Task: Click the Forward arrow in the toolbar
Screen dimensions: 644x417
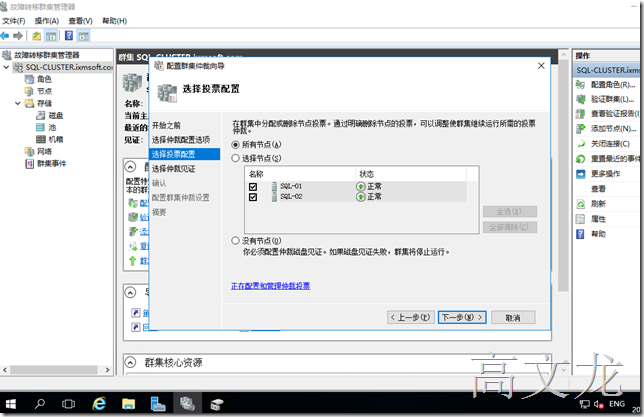Action: click(x=18, y=36)
